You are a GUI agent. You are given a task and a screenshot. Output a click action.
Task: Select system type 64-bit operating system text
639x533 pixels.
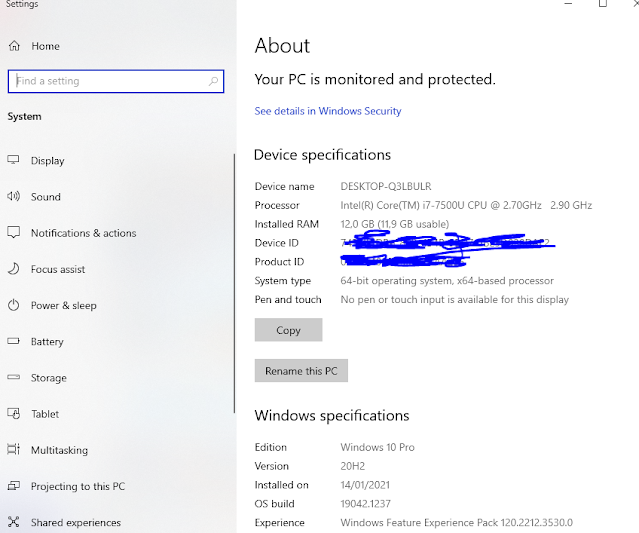coord(447,281)
